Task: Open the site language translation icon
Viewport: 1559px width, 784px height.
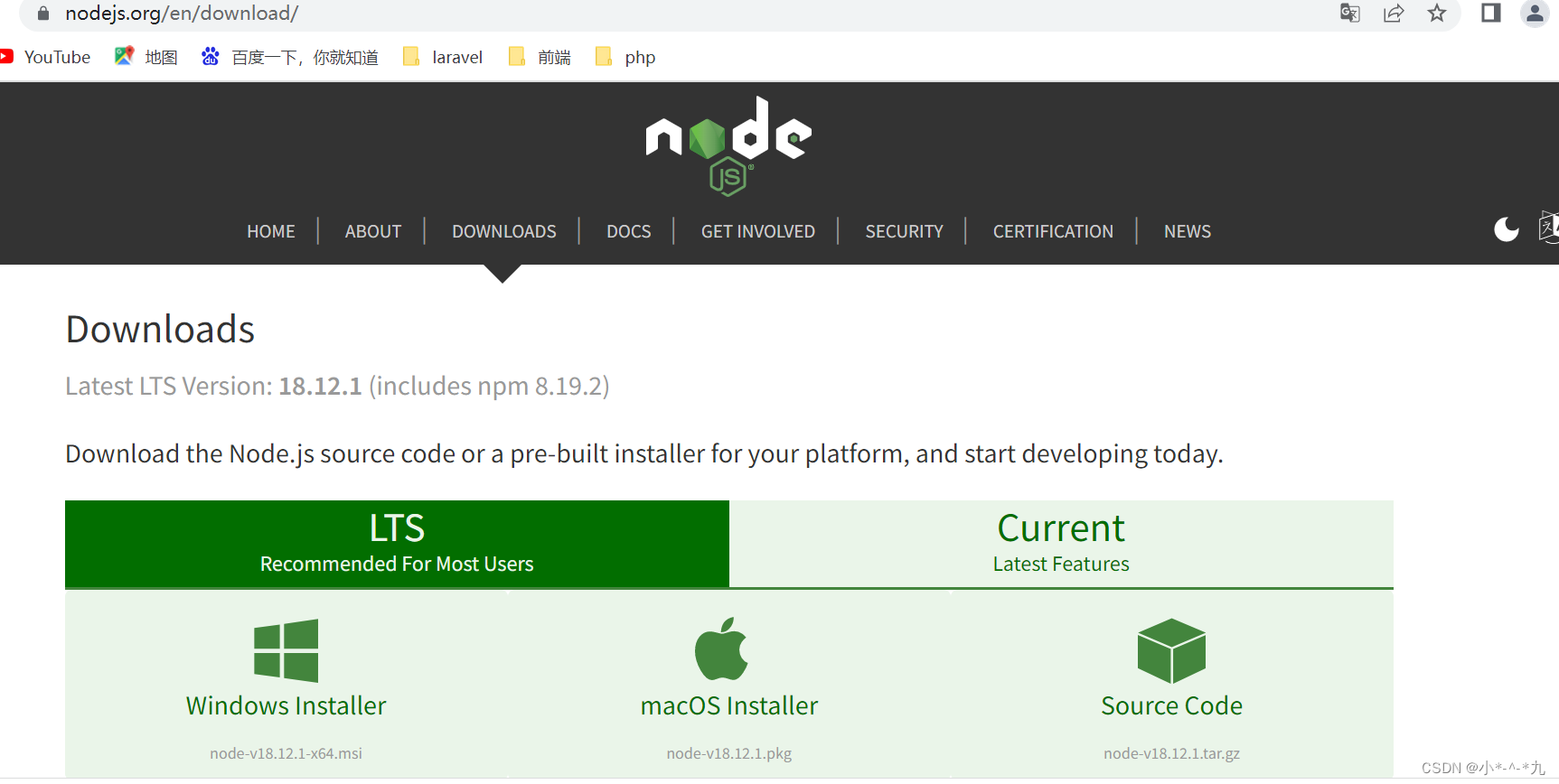Action: (x=1548, y=228)
